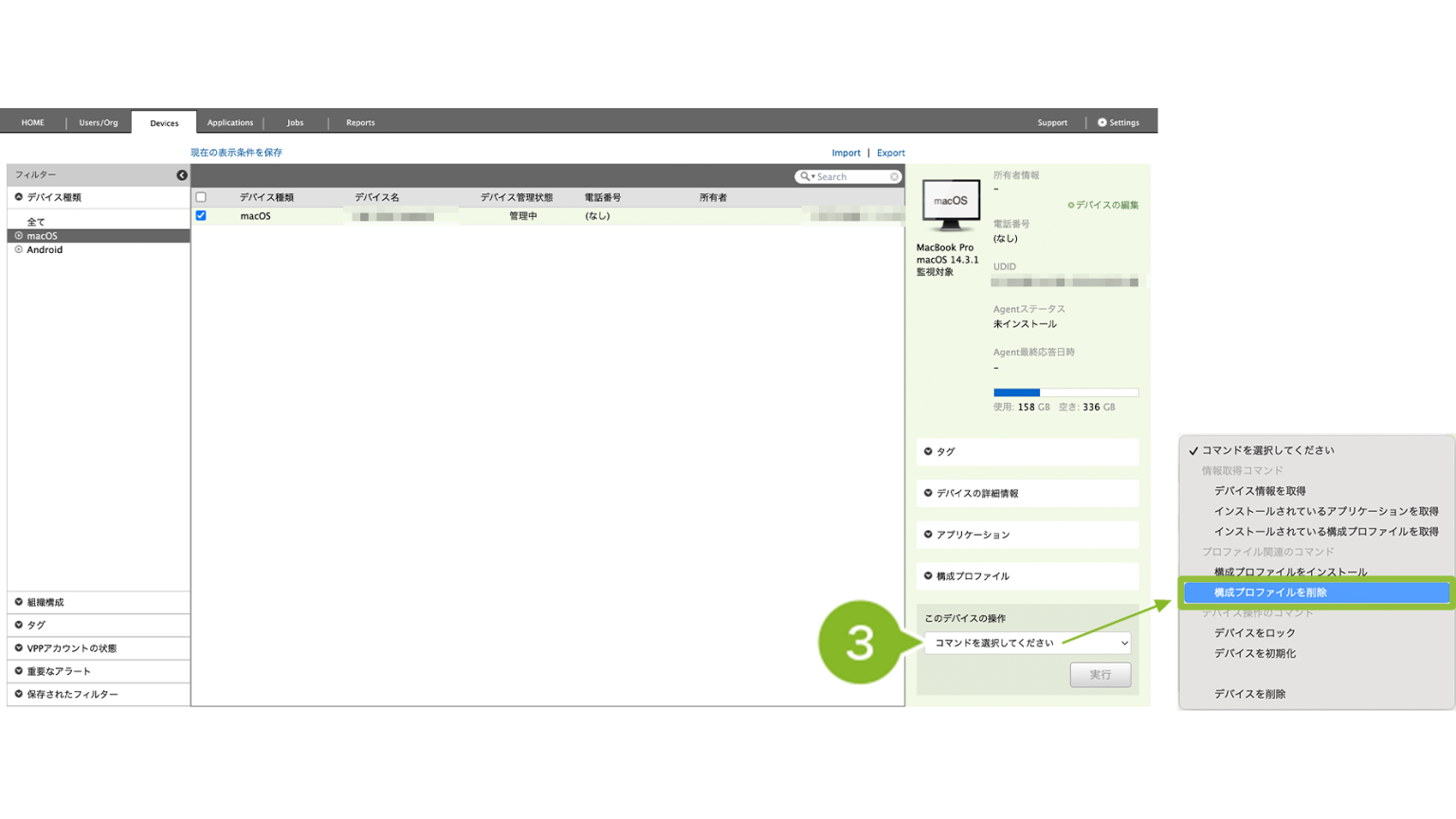Open the Import link

click(846, 153)
